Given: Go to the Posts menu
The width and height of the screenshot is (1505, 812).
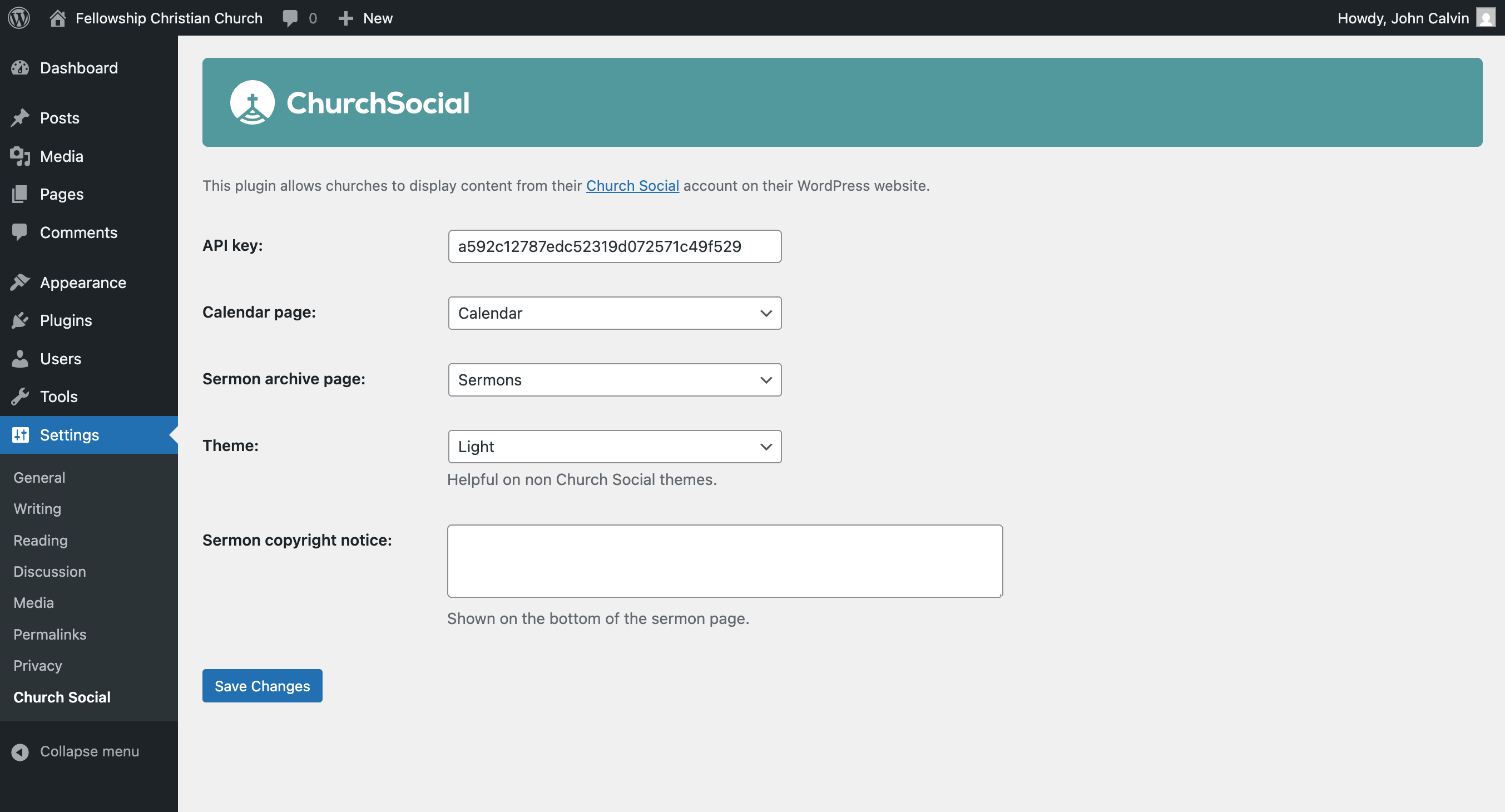Looking at the screenshot, I should pyautogui.click(x=60, y=118).
